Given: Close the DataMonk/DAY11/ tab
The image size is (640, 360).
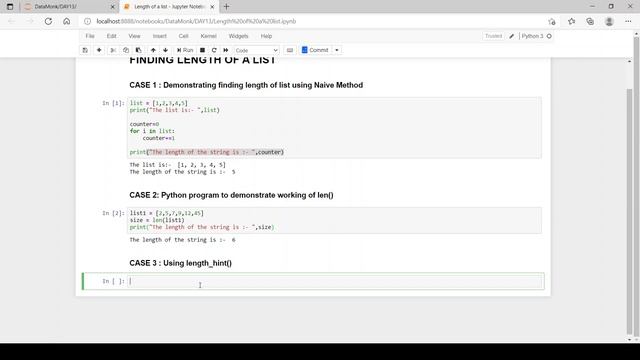Looking at the screenshot, I should [113, 7].
